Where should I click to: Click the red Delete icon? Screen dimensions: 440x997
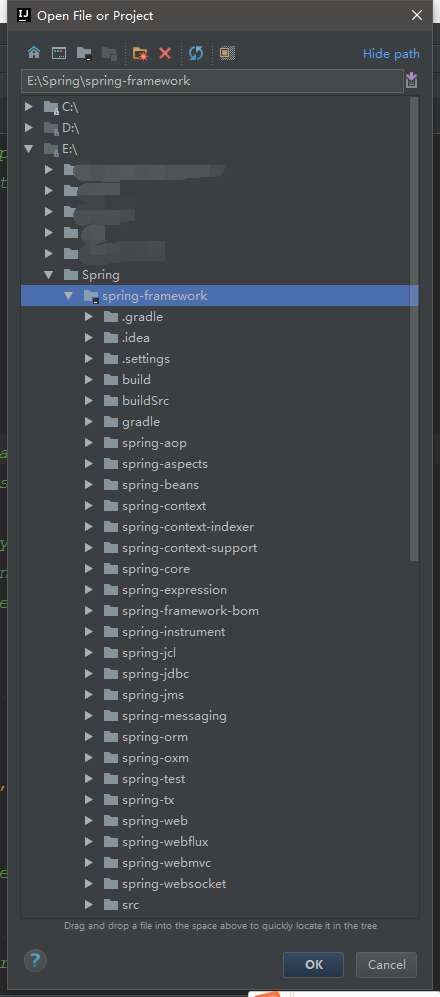coord(165,53)
